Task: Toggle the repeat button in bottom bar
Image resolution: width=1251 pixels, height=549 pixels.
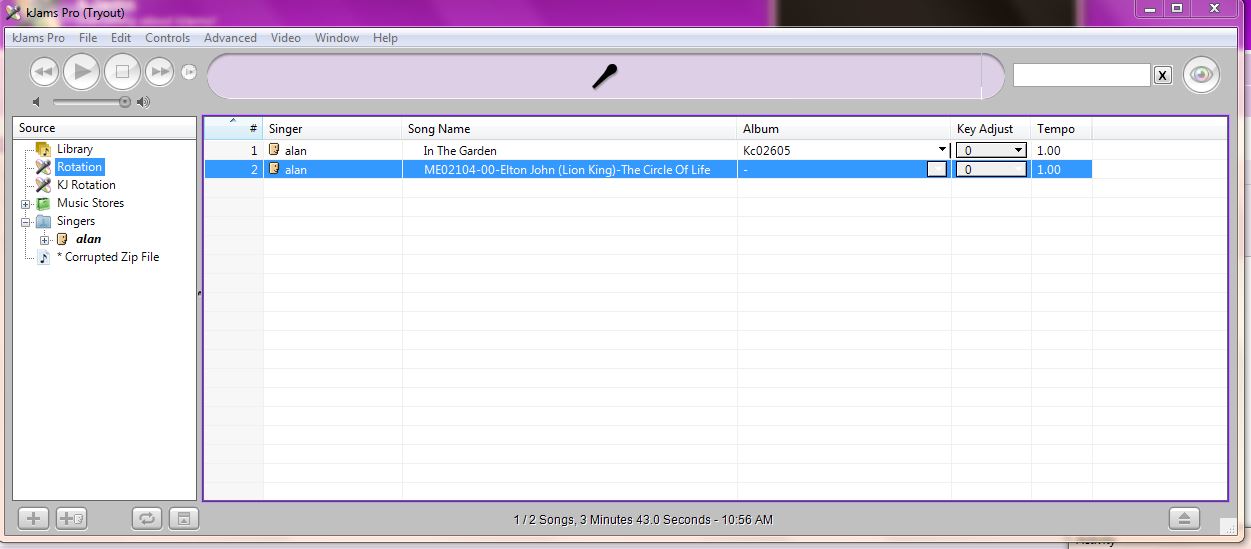Action: click(x=146, y=518)
